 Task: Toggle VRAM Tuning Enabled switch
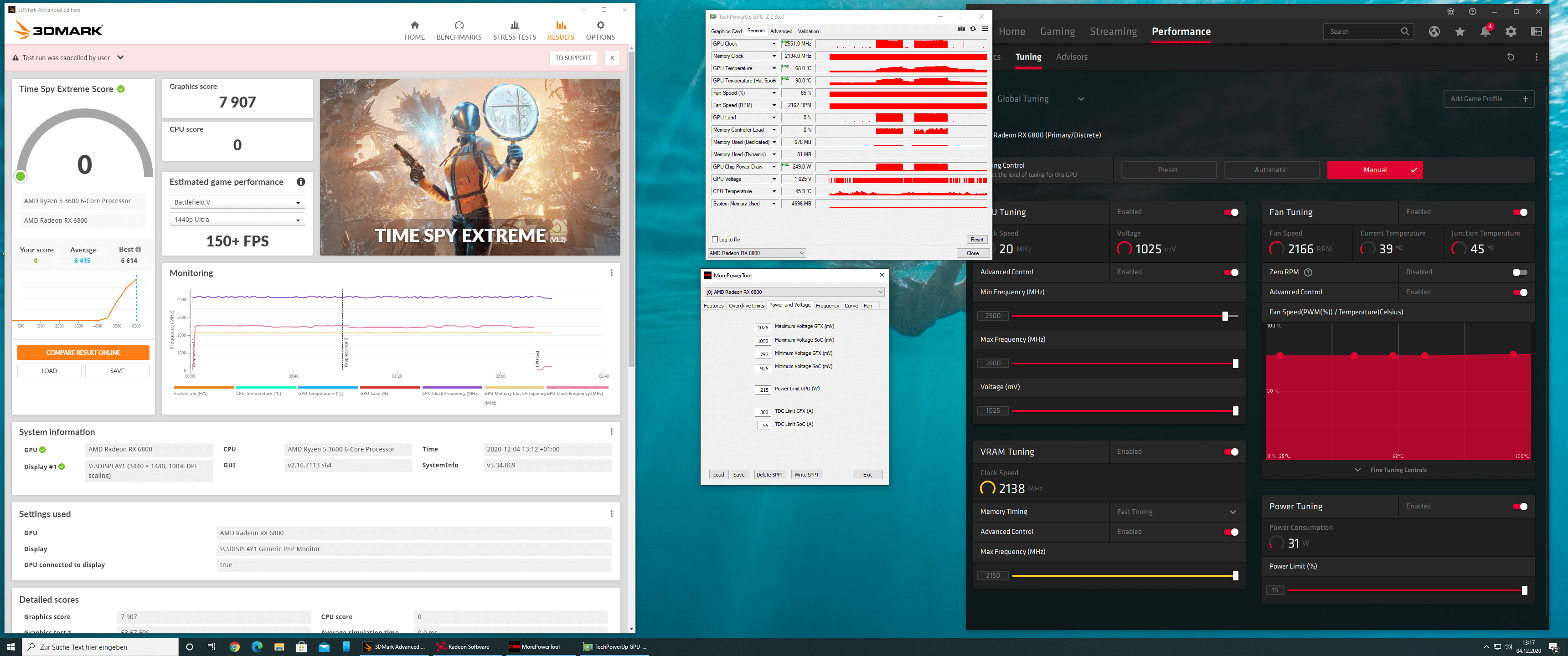tap(1231, 451)
